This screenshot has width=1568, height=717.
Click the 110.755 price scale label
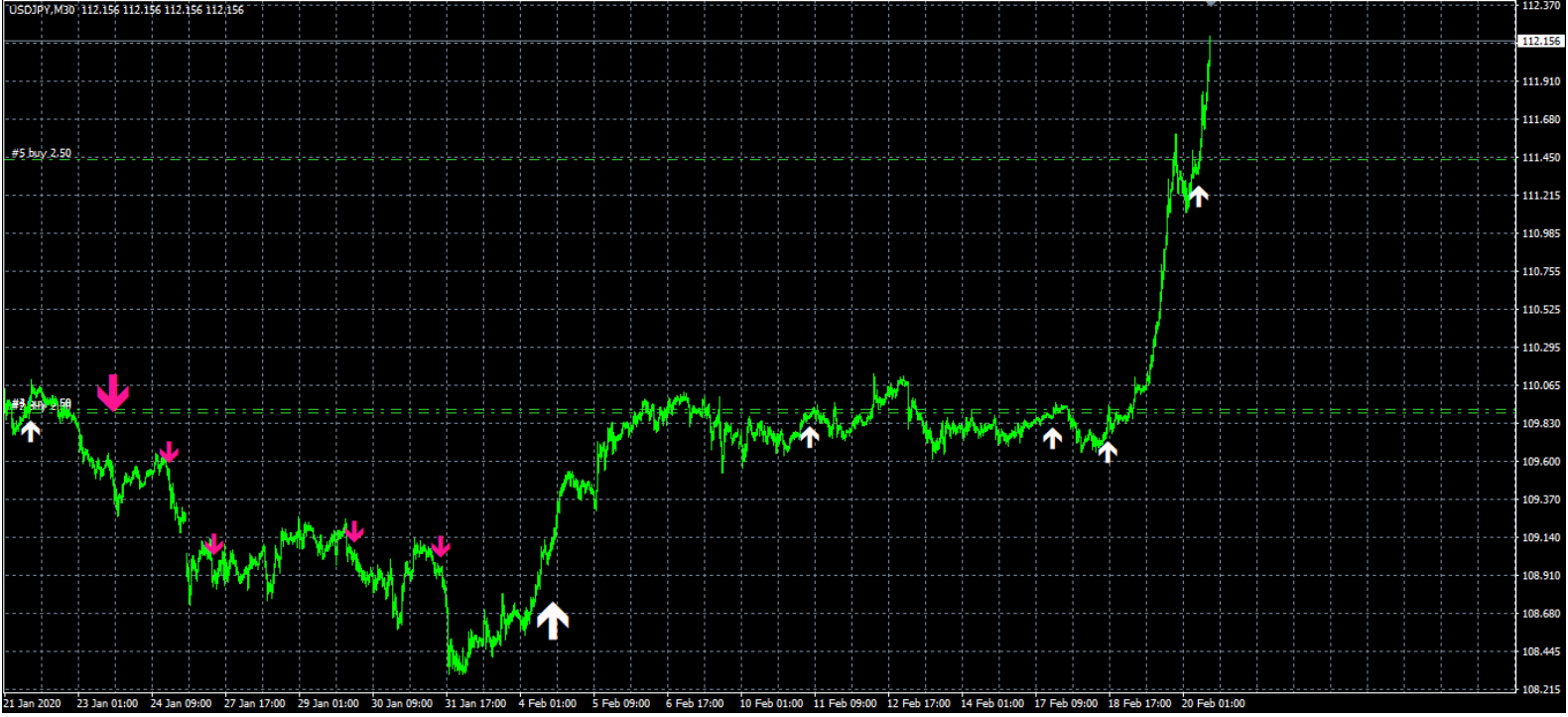(1541, 271)
